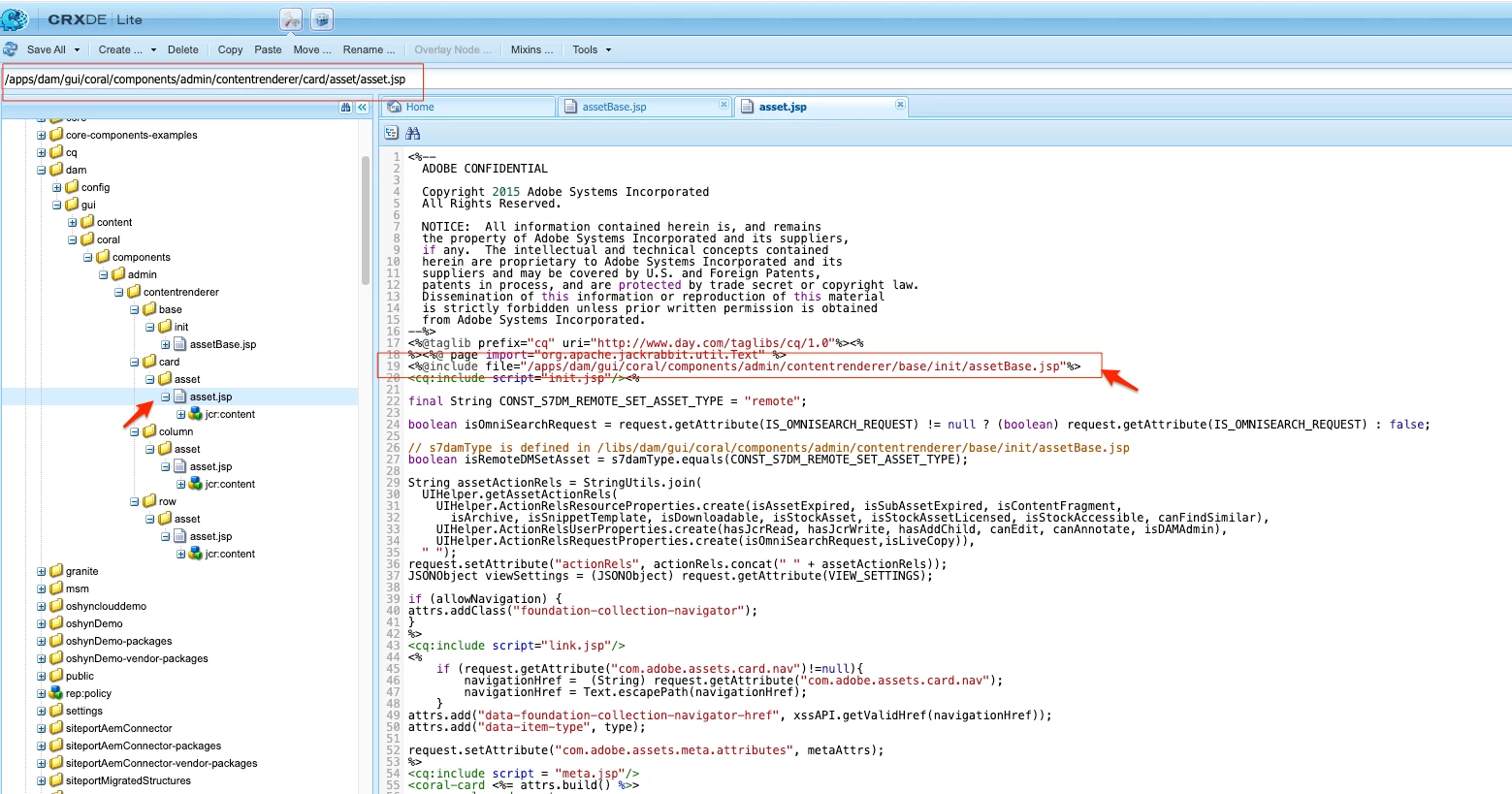Screen dimensions: 1512x794
Task: Collapse the contentrenderer folder node
Action: 119,292
